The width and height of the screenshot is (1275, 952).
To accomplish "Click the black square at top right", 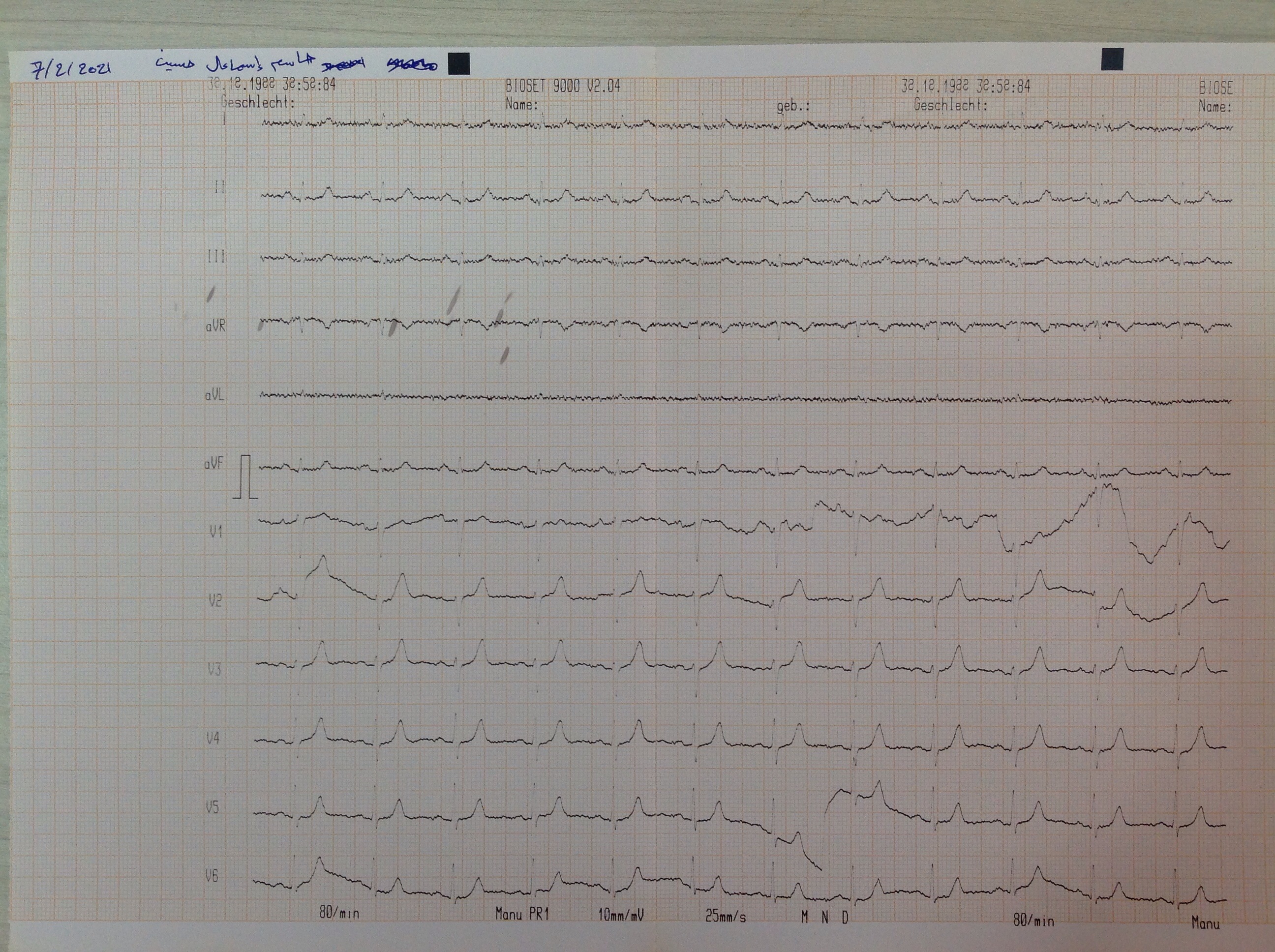I will [1112, 59].
